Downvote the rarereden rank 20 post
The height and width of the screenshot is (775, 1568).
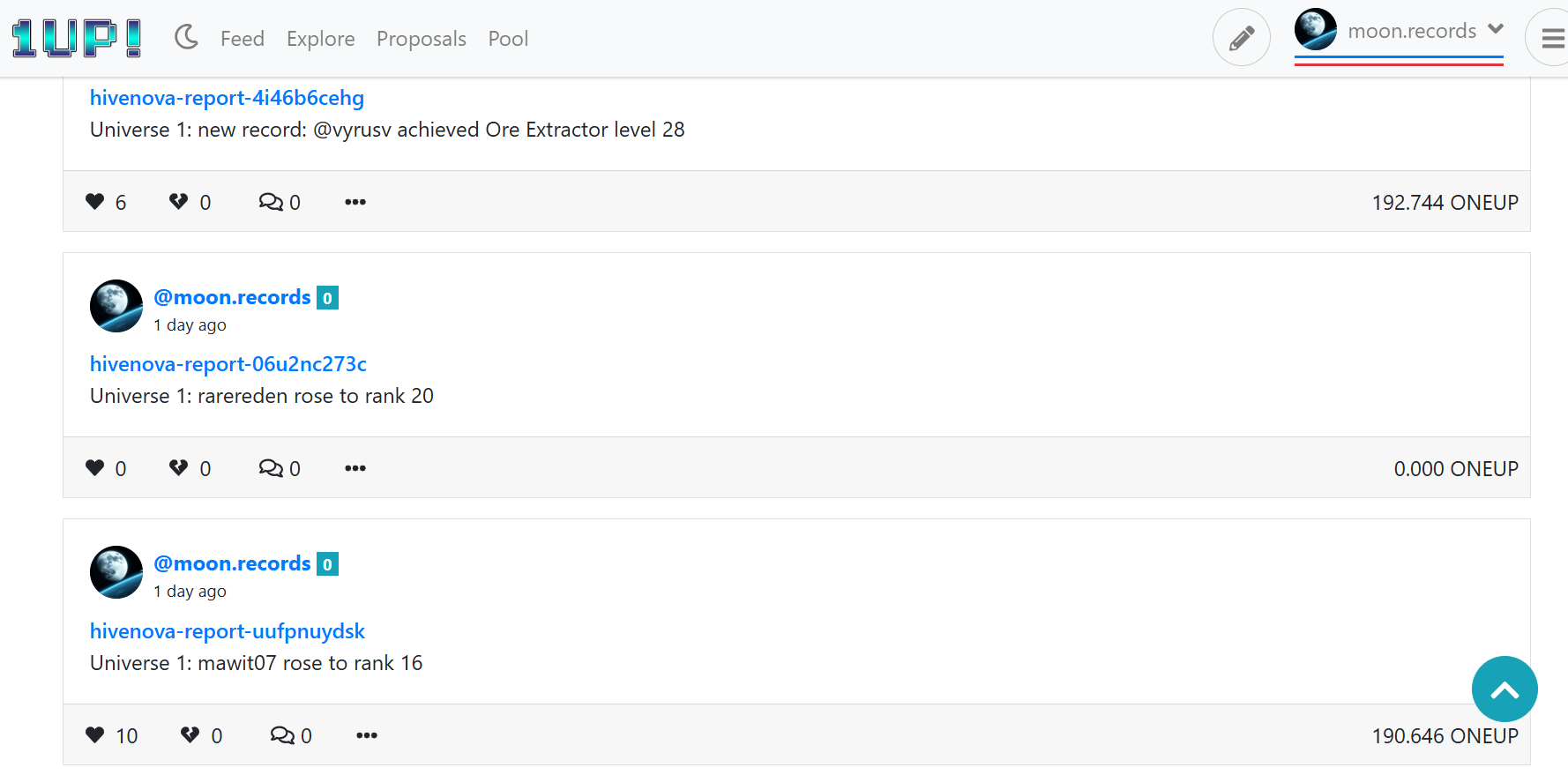coord(179,468)
